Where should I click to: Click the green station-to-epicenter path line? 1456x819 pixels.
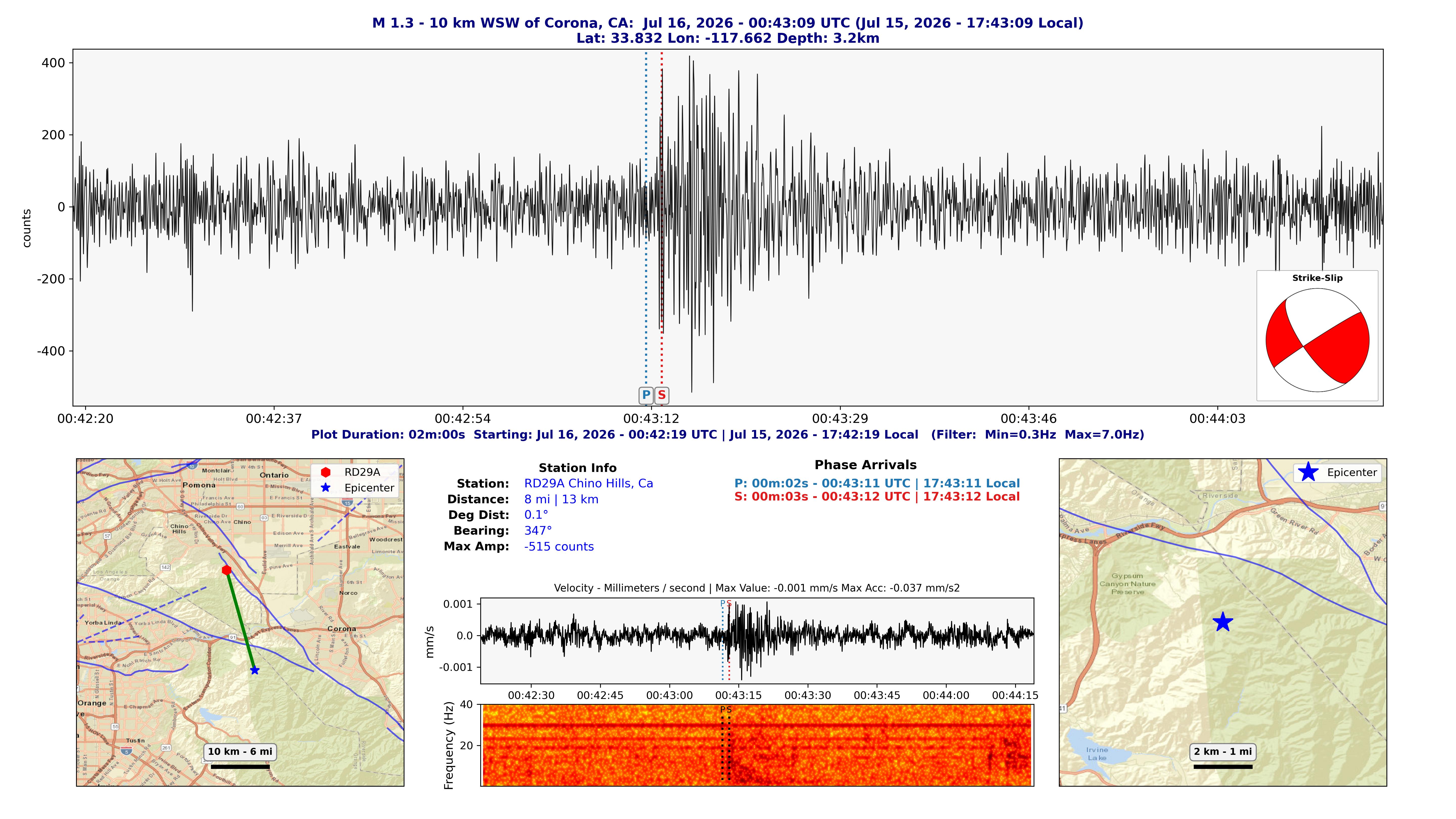click(x=241, y=620)
